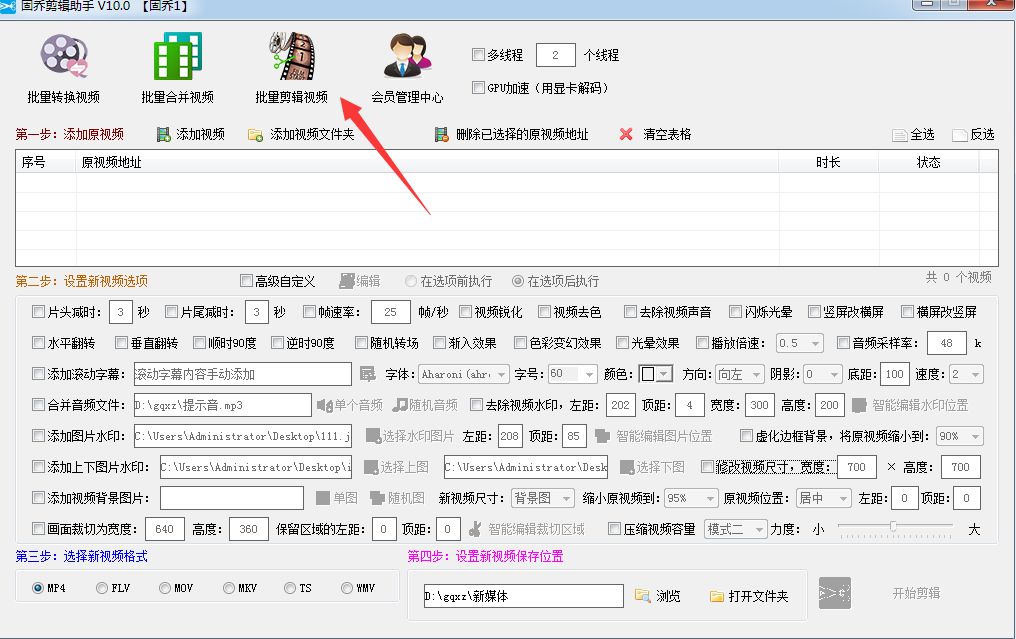Click the 序号 column header
This screenshot has height=639, width=1016.
pyautogui.click(x=46, y=162)
